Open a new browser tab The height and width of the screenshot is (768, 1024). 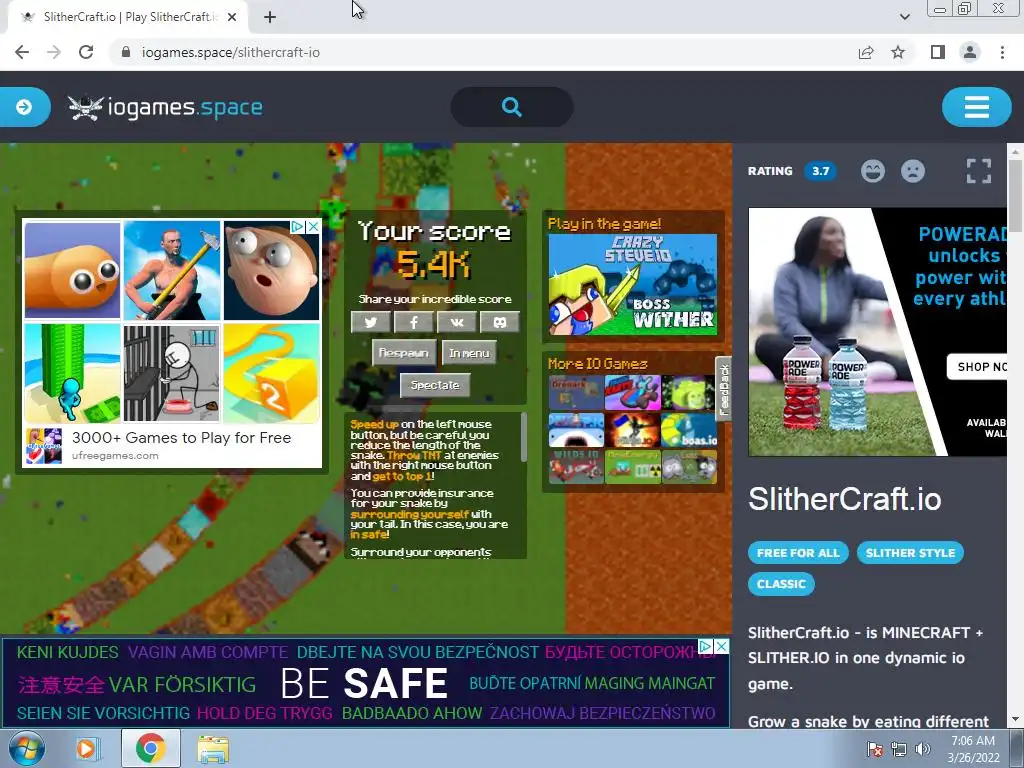(x=270, y=17)
